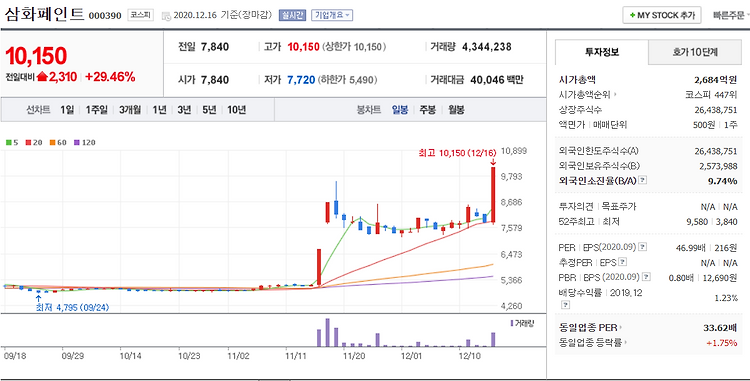
Task: Select the 3년 line chart period
Action: (x=184, y=110)
